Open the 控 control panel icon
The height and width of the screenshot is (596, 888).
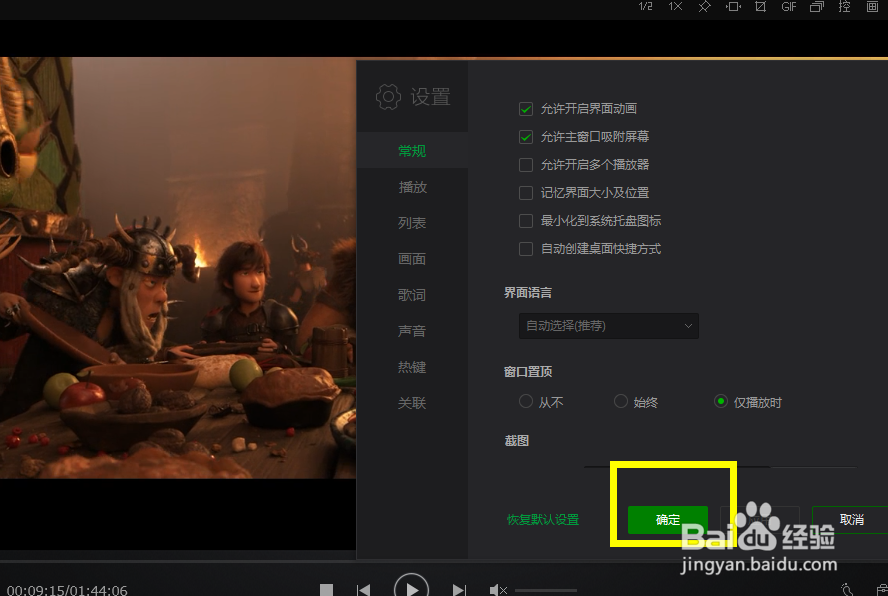tap(844, 7)
